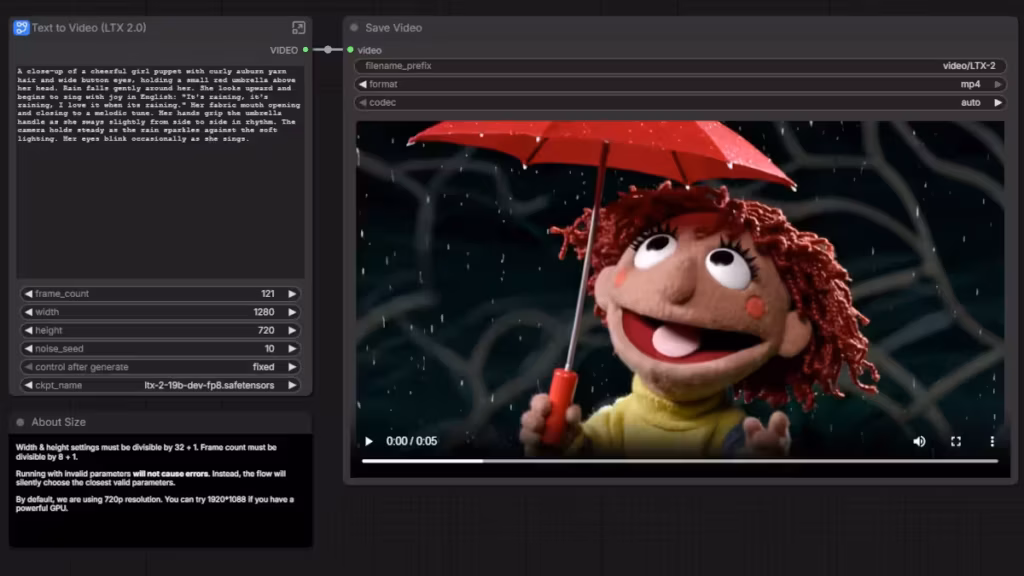Click the expand icon on Text to Video node
Viewport: 1024px width, 576px height.
(x=298, y=28)
